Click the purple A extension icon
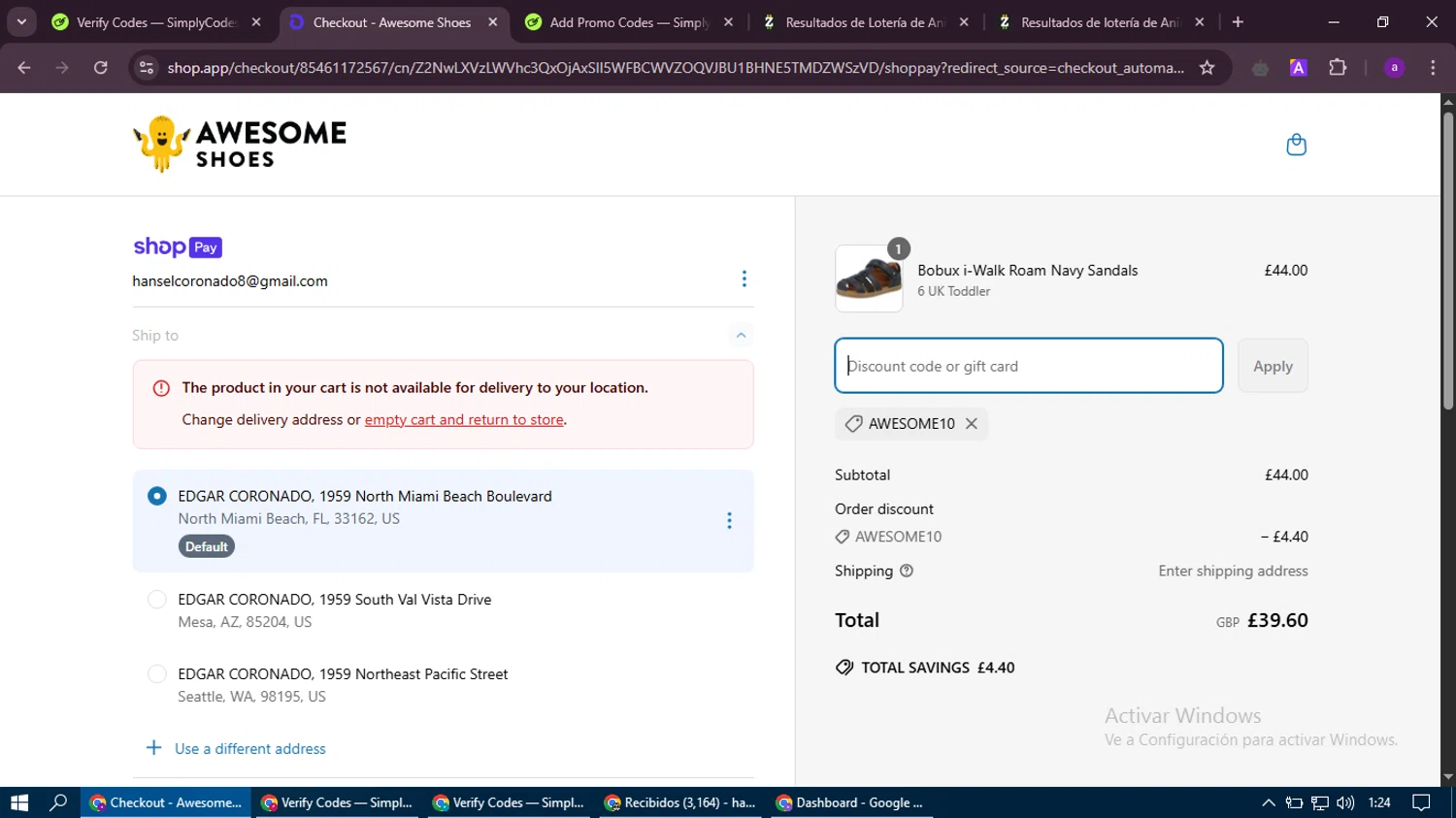 point(1298,68)
